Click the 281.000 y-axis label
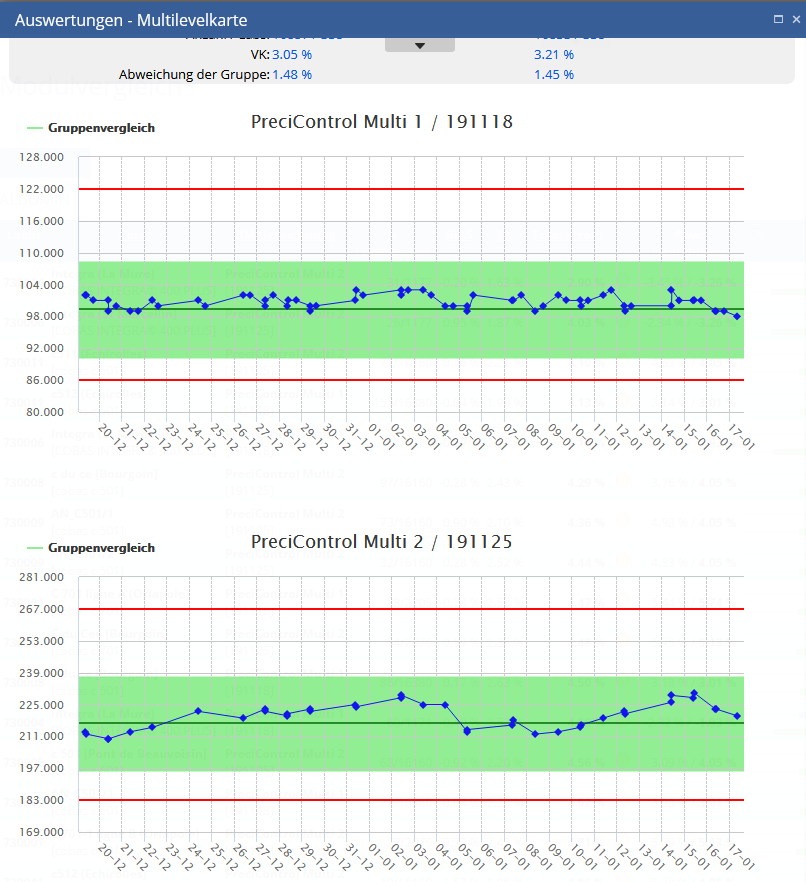 point(42,577)
